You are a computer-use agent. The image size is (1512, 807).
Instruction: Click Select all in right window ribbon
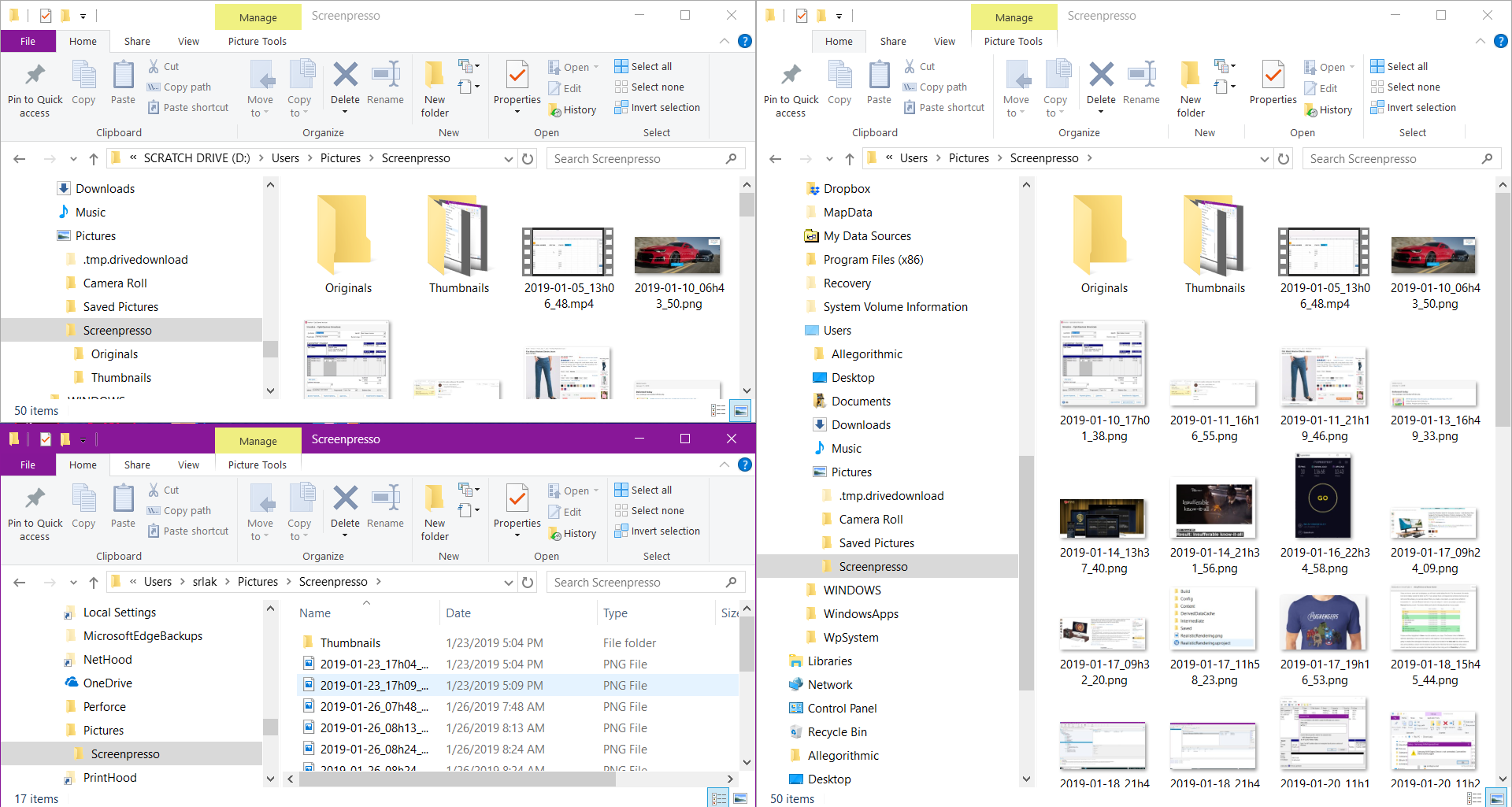1399,67
